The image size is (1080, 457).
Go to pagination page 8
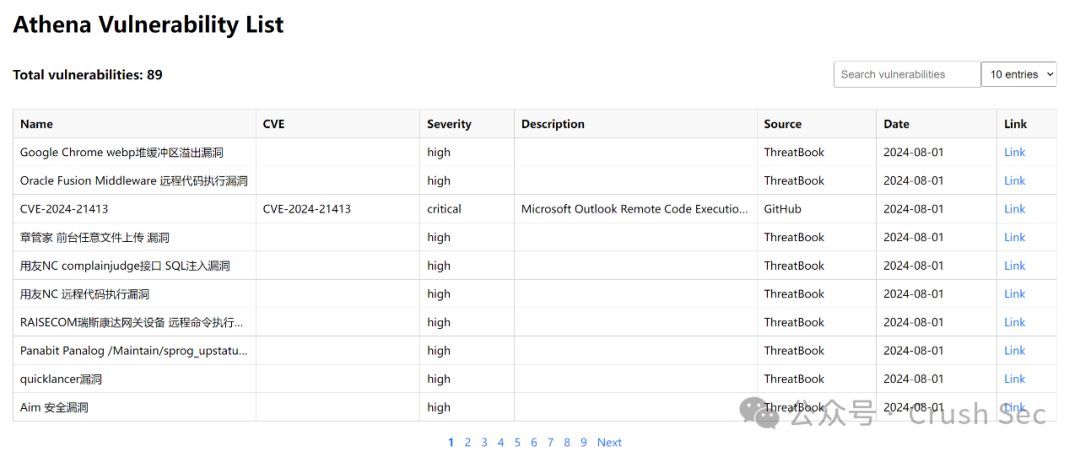(x=567, y=443)
